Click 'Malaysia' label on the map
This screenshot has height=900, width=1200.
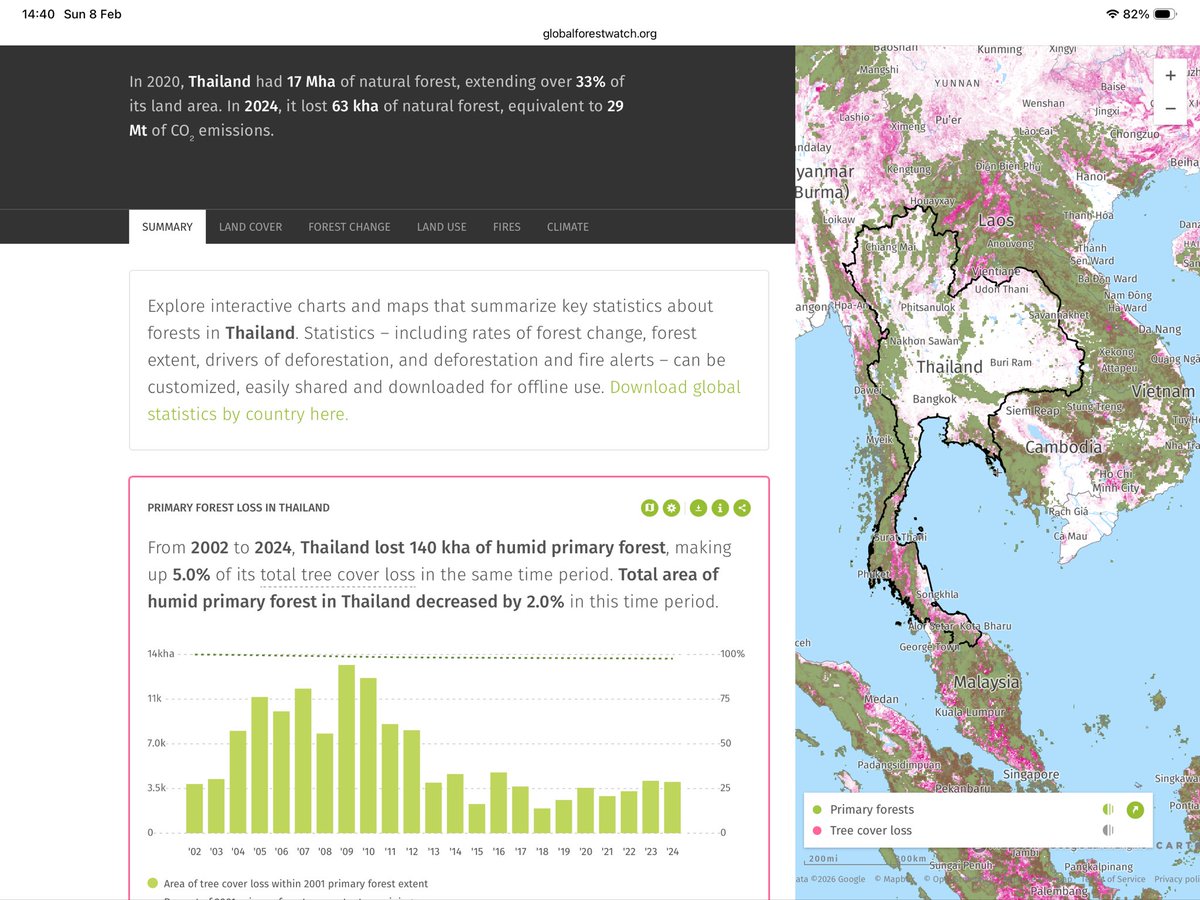(985, 682)
